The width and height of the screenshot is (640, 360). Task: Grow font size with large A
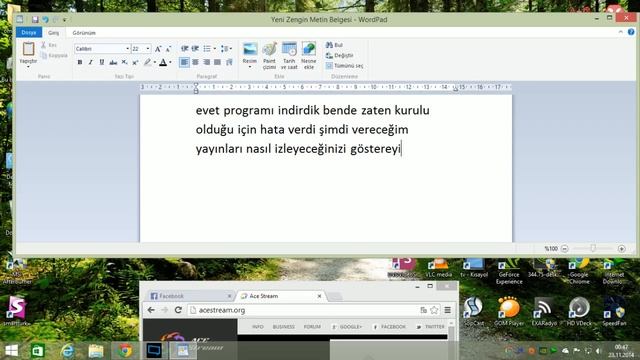coord(158,49)
